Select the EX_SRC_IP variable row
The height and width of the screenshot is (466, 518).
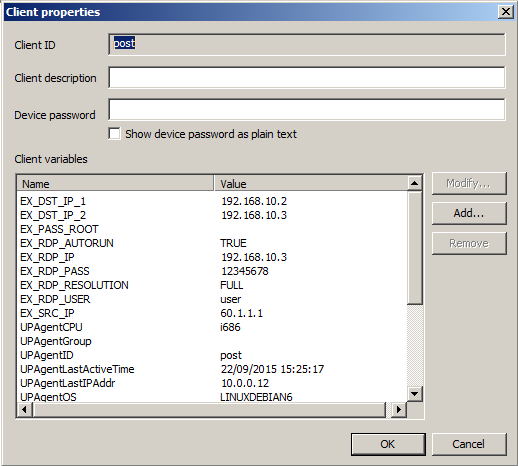click(x=212, y=313)
